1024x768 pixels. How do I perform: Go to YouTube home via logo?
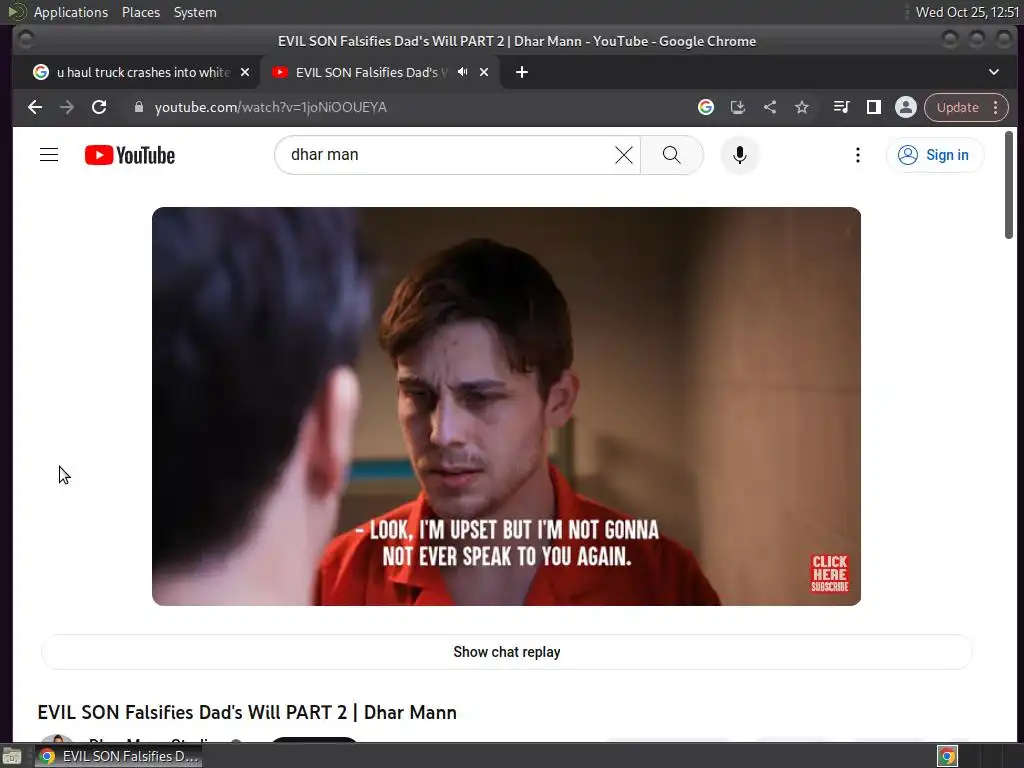pyautogui.click(x=130, y=155)
